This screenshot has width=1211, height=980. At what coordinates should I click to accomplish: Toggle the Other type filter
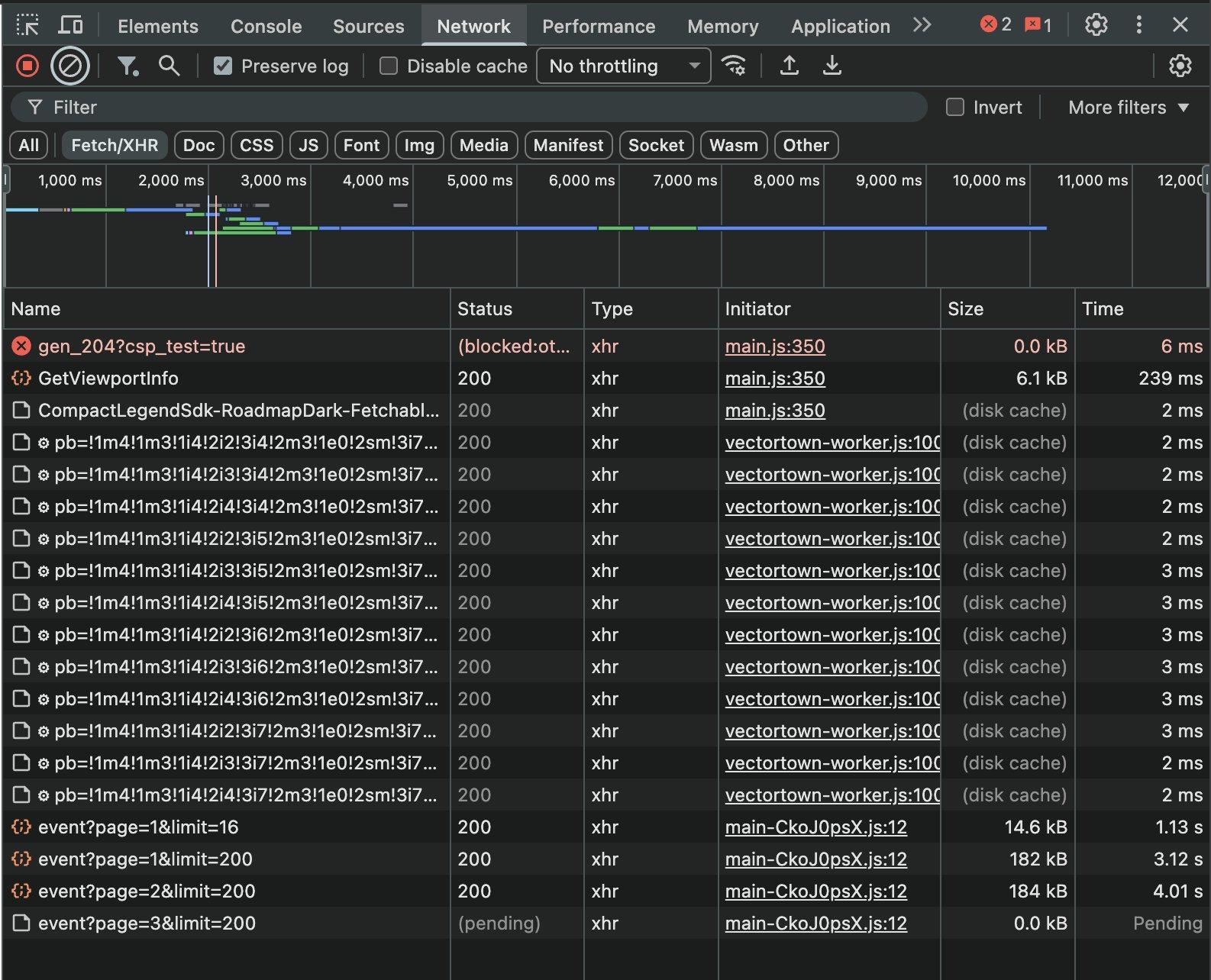point(806,146)
